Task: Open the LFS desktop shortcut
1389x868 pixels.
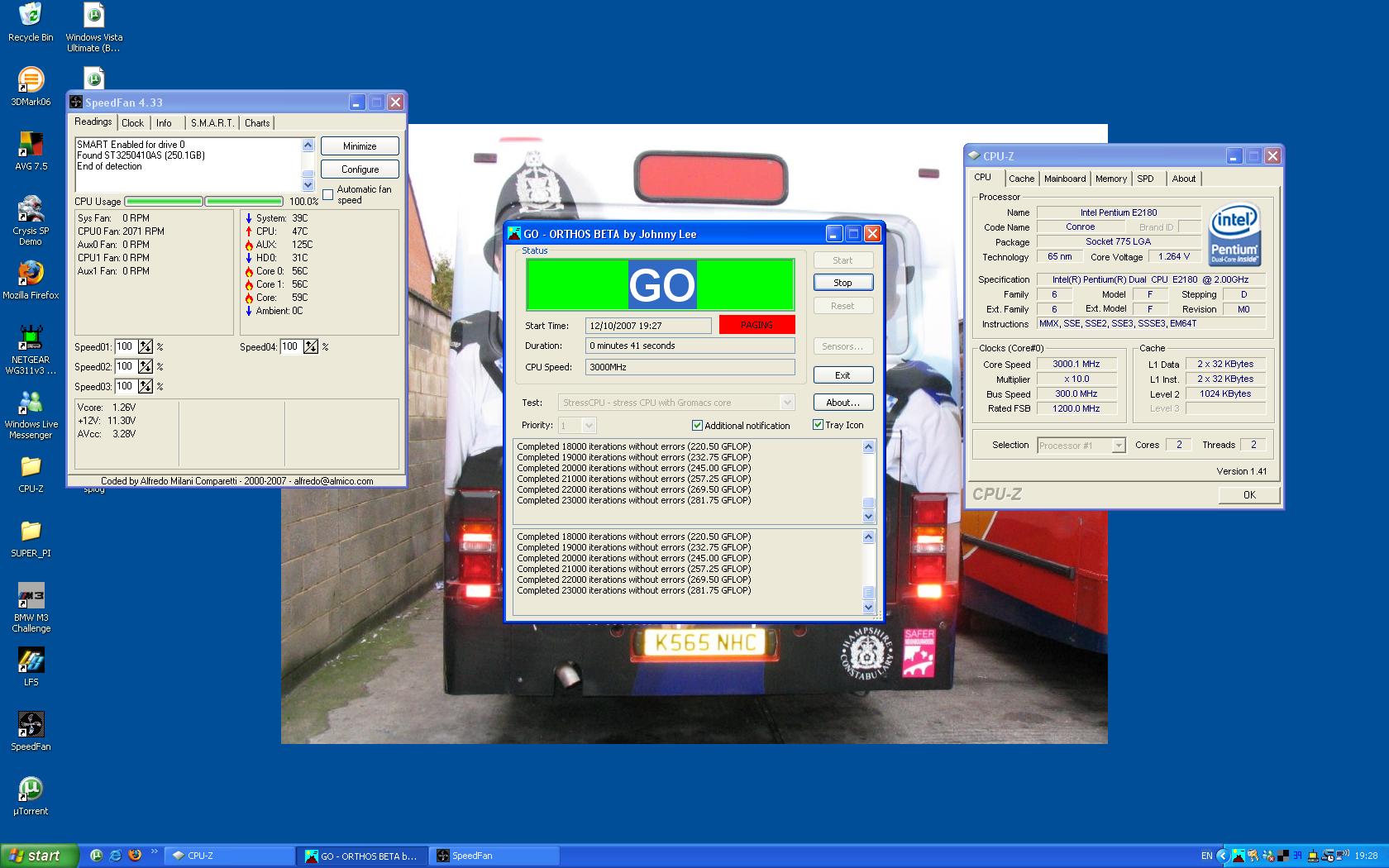Action: click(31, 667)
